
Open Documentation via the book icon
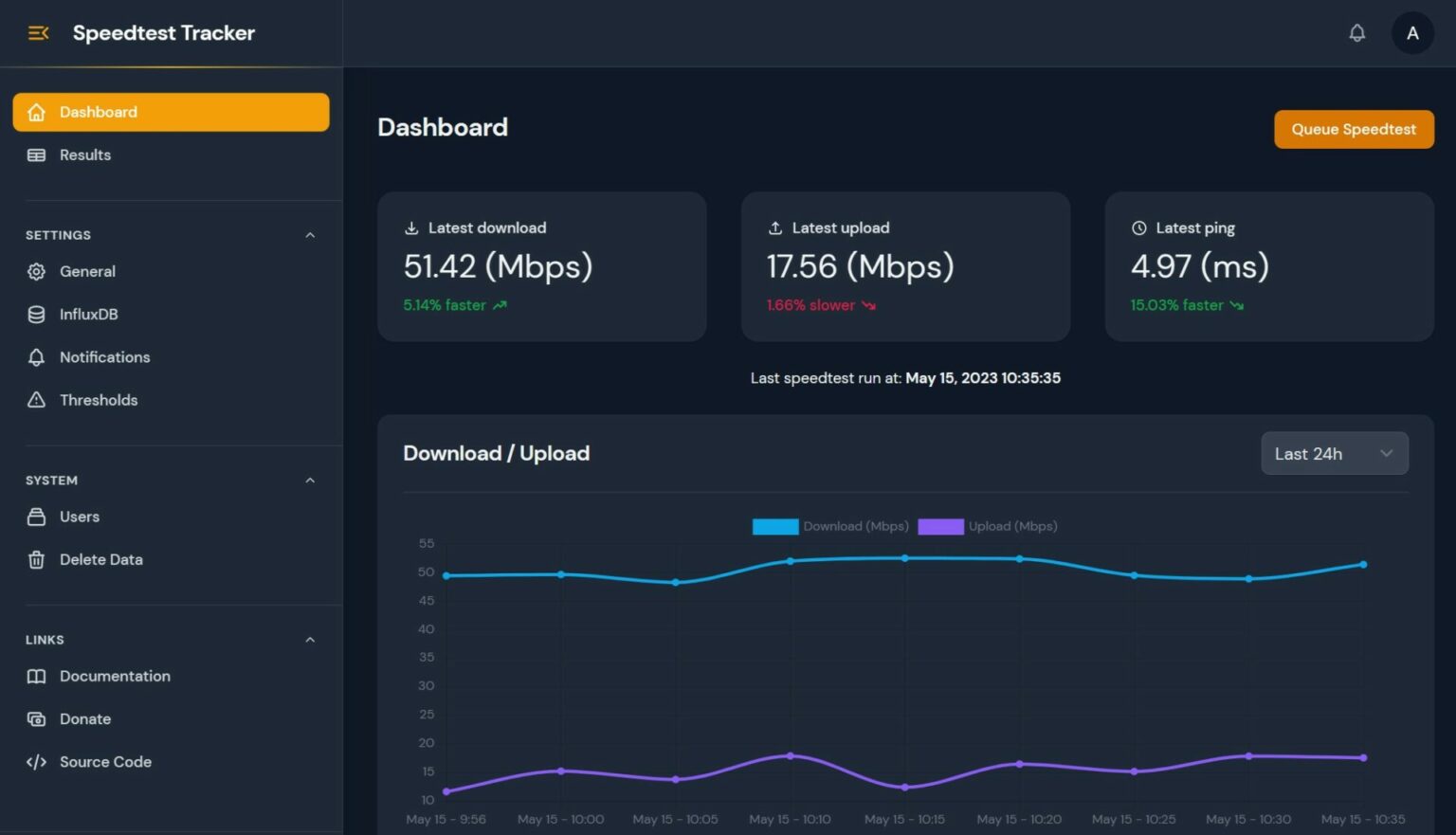pos(36,676)
